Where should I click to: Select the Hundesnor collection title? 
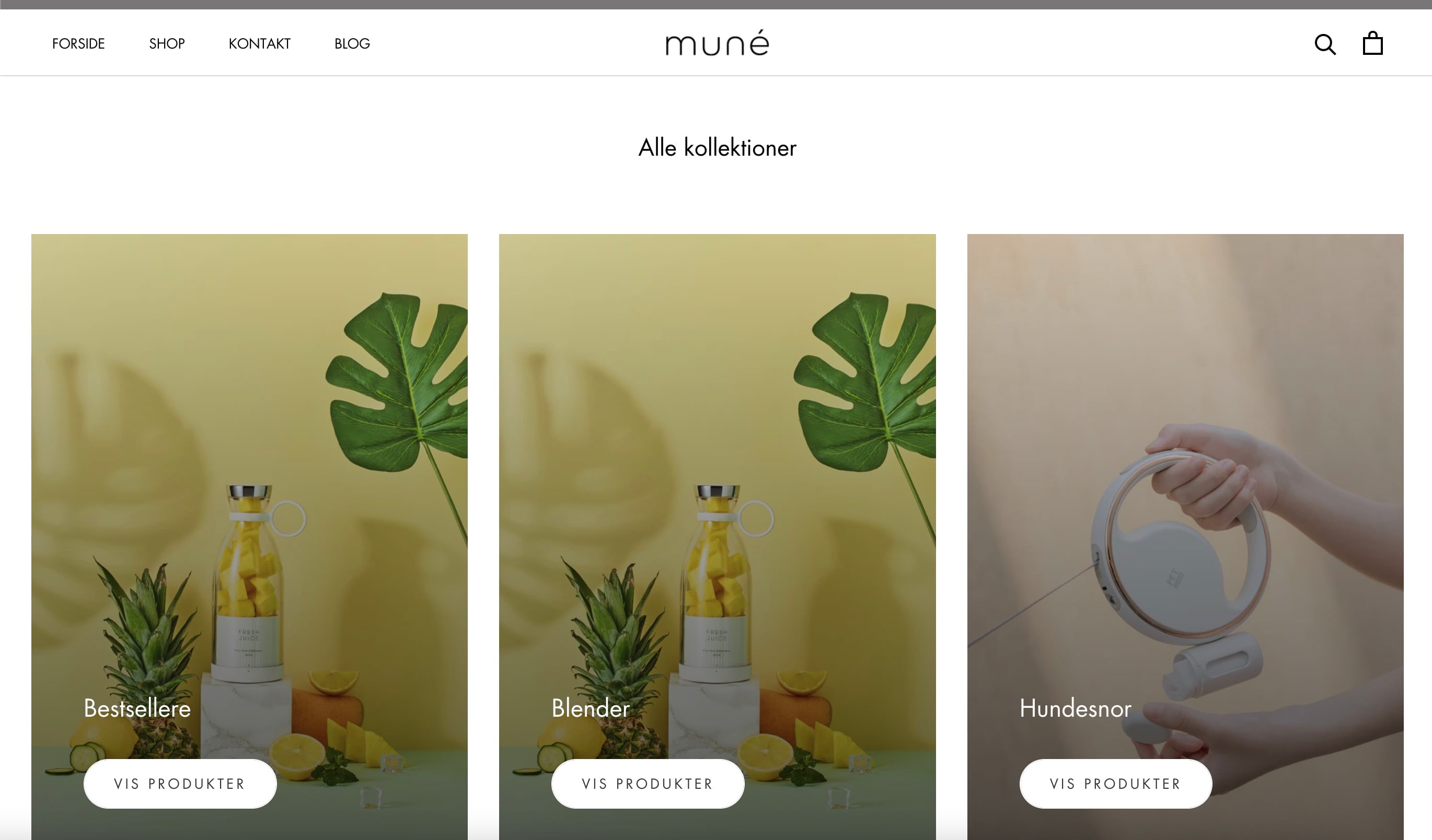click(x=1075, y=708)
